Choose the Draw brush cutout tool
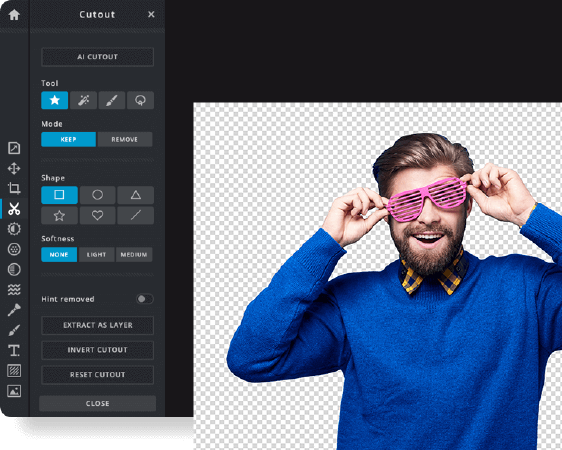Screen dimensions: 562x450 click(112, 100)
